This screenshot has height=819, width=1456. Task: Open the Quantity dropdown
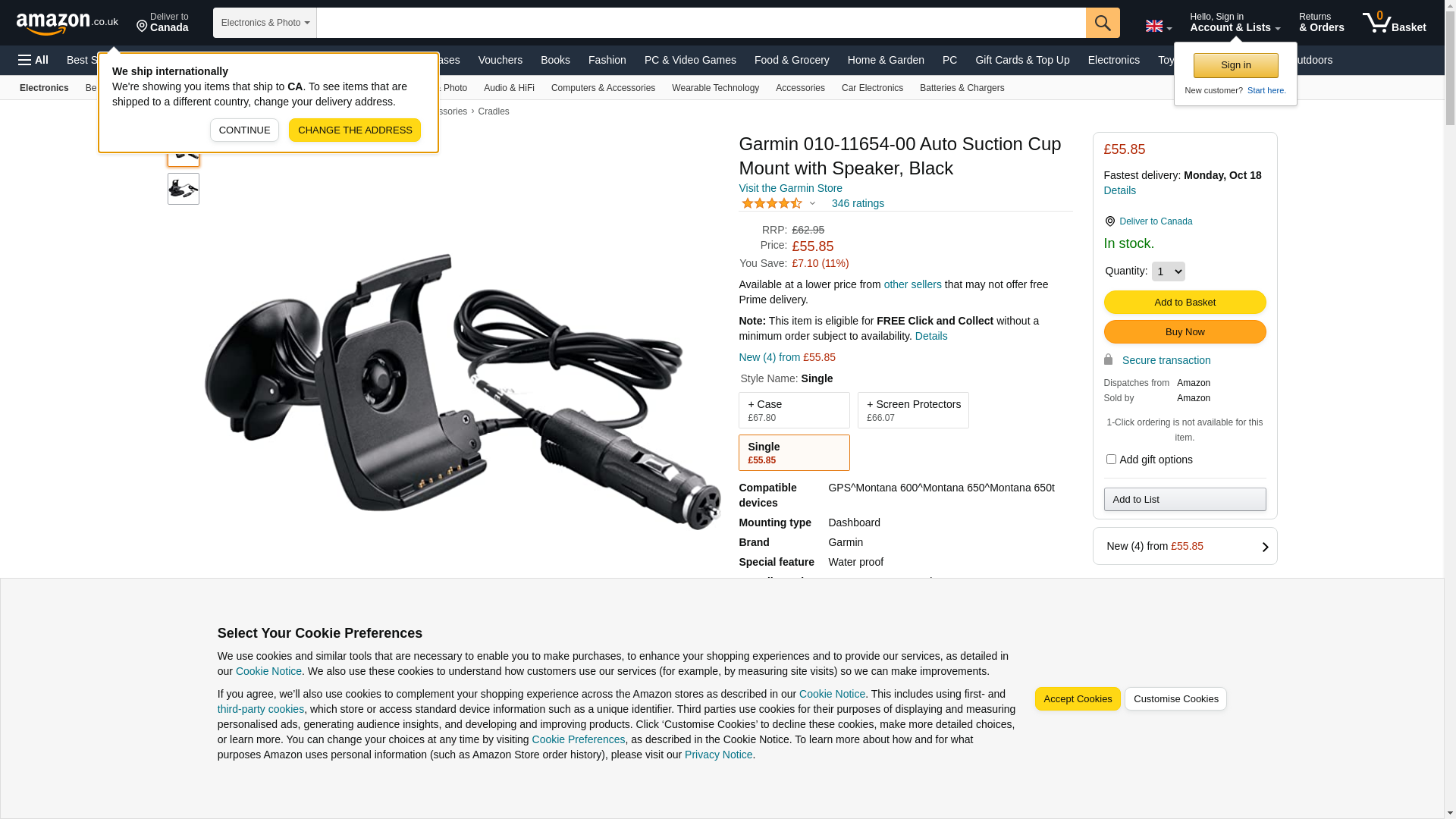click(x=1168, y=271)
